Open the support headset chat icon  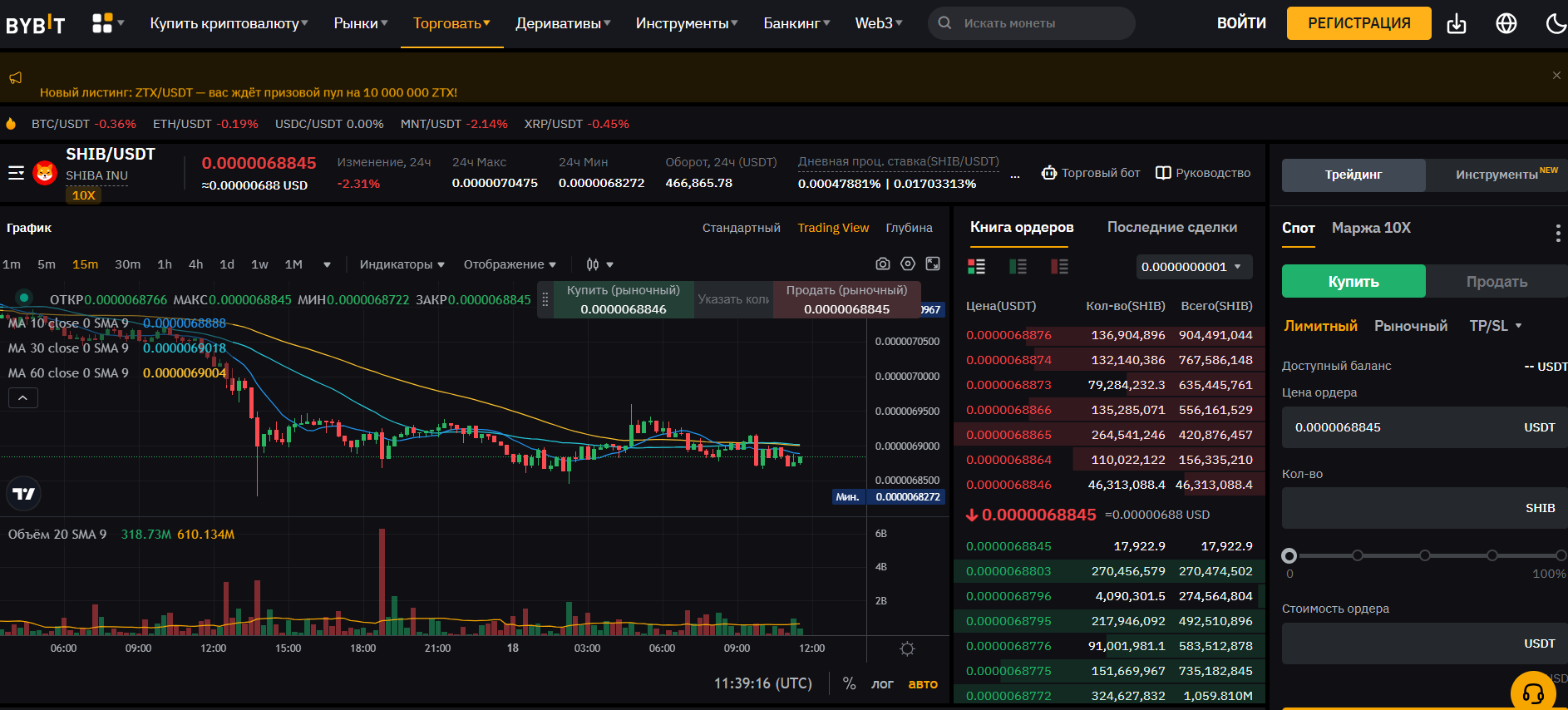1532,693
